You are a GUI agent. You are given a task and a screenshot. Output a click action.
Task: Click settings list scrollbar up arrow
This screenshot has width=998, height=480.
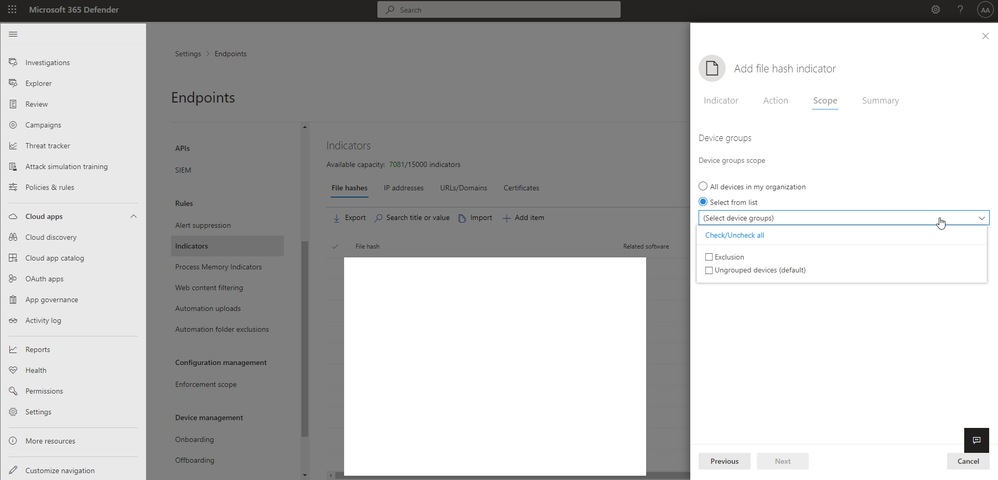coord(304,127)
